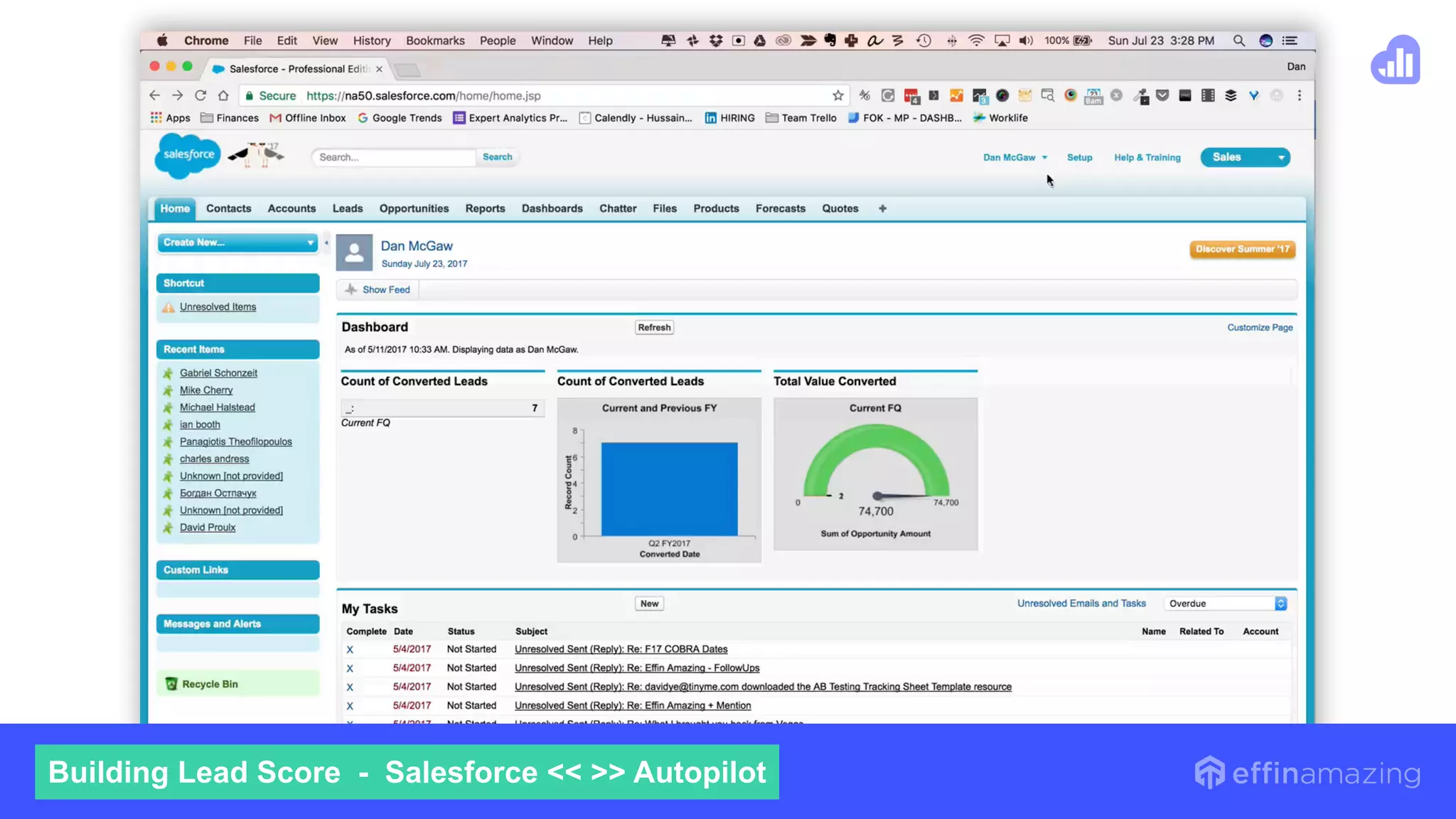Open the Sales app switcher dropdown
1456x819 pixels.
pos(1245,157)
